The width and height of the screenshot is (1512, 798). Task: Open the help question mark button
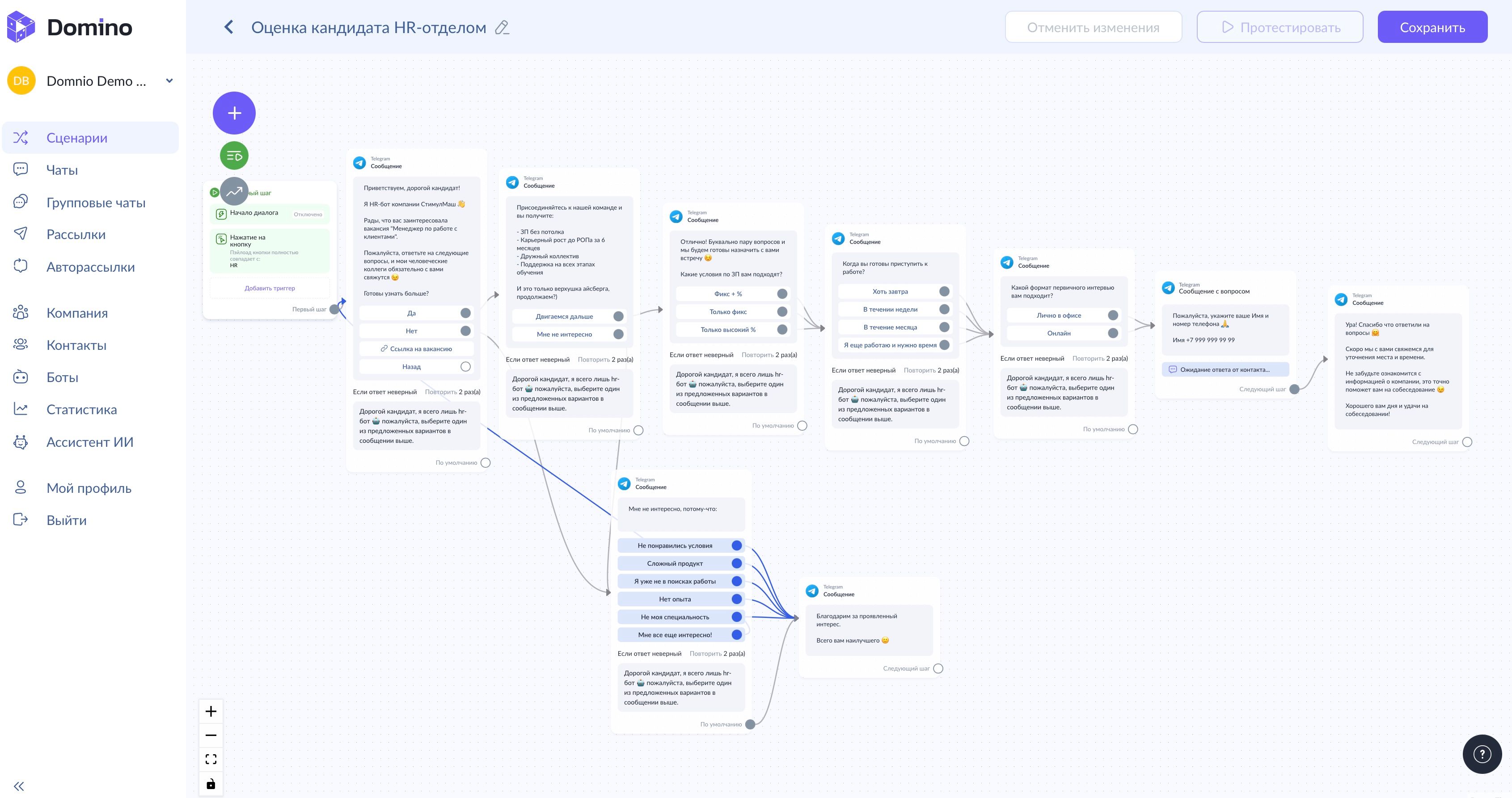[x=1482, y=754]
